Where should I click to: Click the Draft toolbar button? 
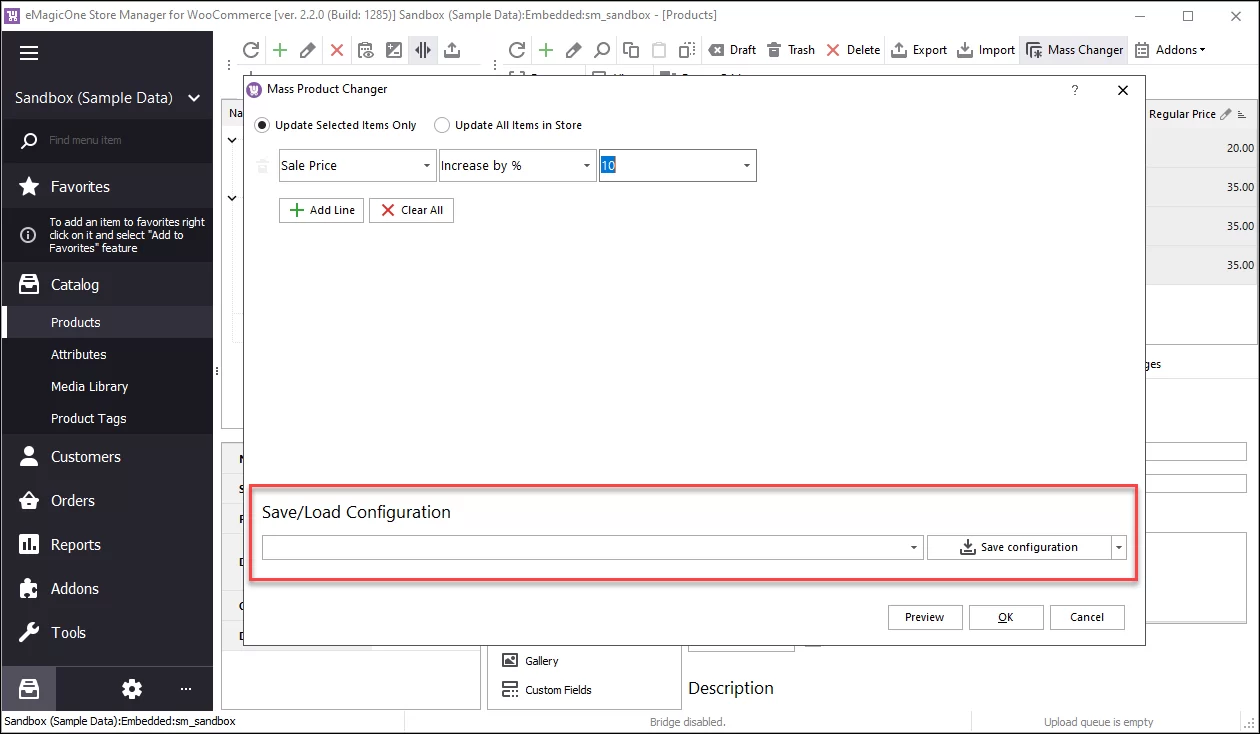[x=732, y=50]
